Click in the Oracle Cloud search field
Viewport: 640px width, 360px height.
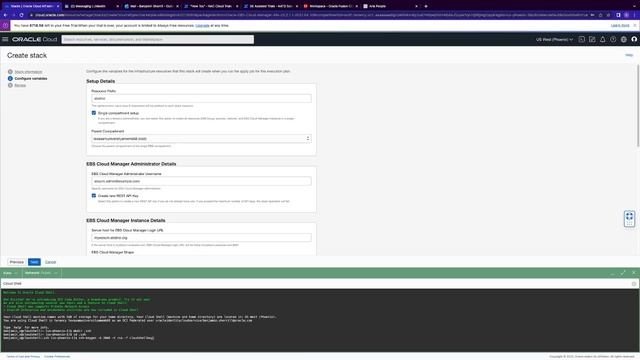(158, 39)
